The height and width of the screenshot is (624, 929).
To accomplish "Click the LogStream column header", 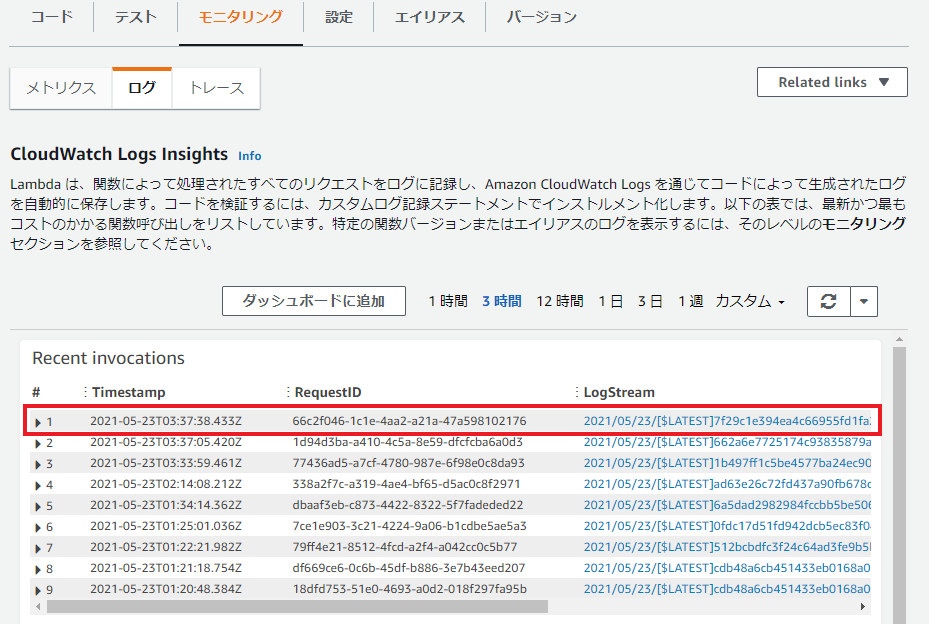I will click(619, 392).
